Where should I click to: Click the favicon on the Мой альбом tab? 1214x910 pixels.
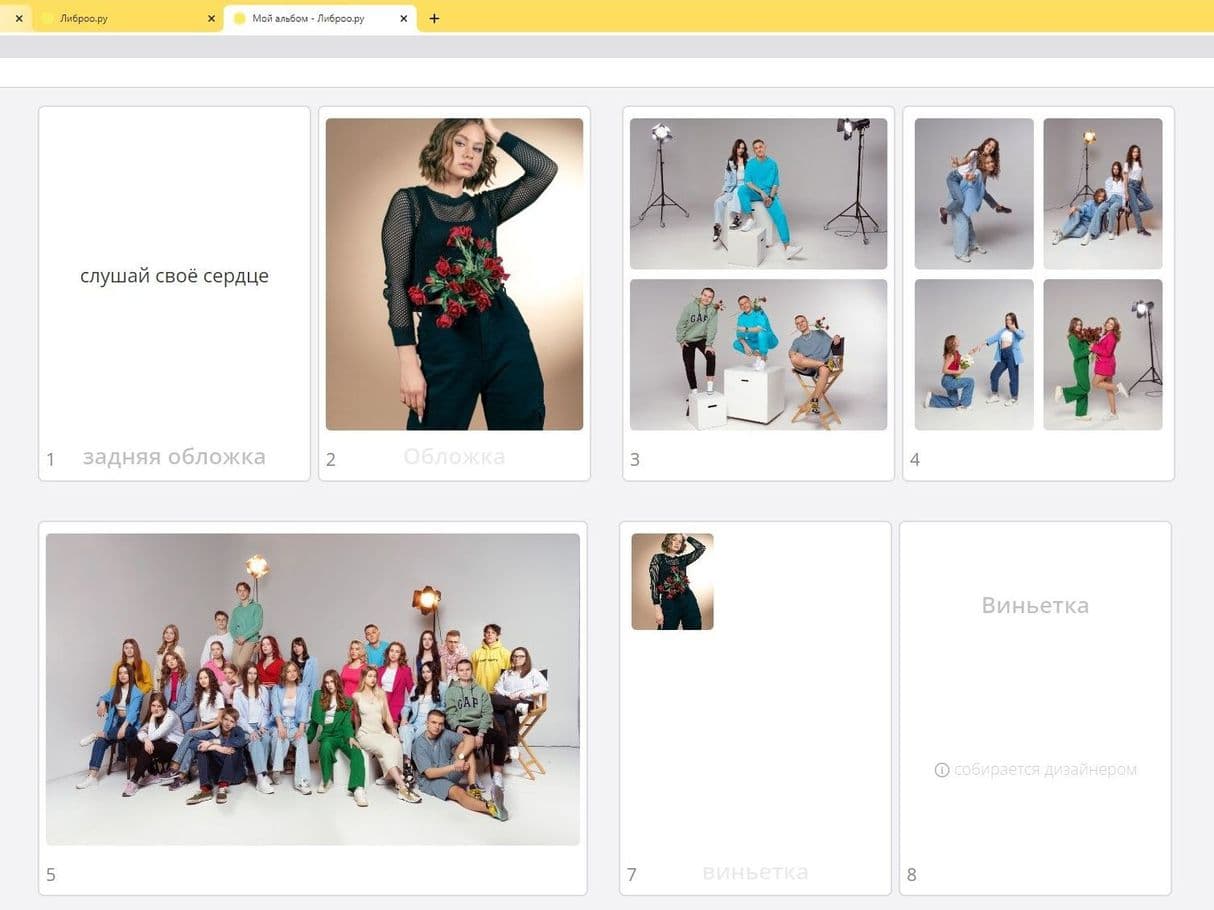pos(239,19)
